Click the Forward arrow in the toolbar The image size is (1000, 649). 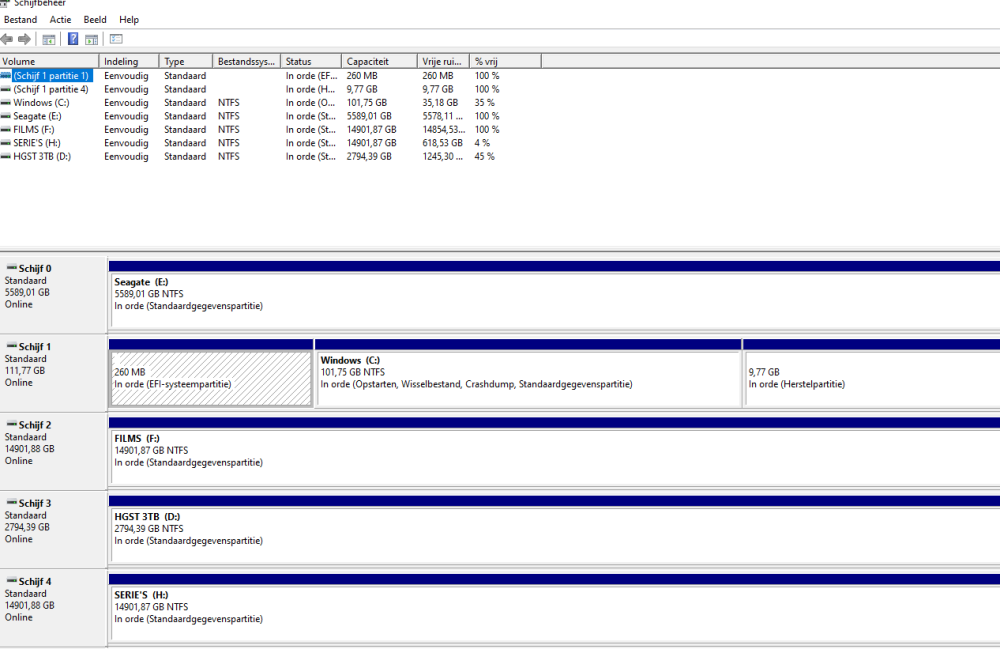click(25, 39)
